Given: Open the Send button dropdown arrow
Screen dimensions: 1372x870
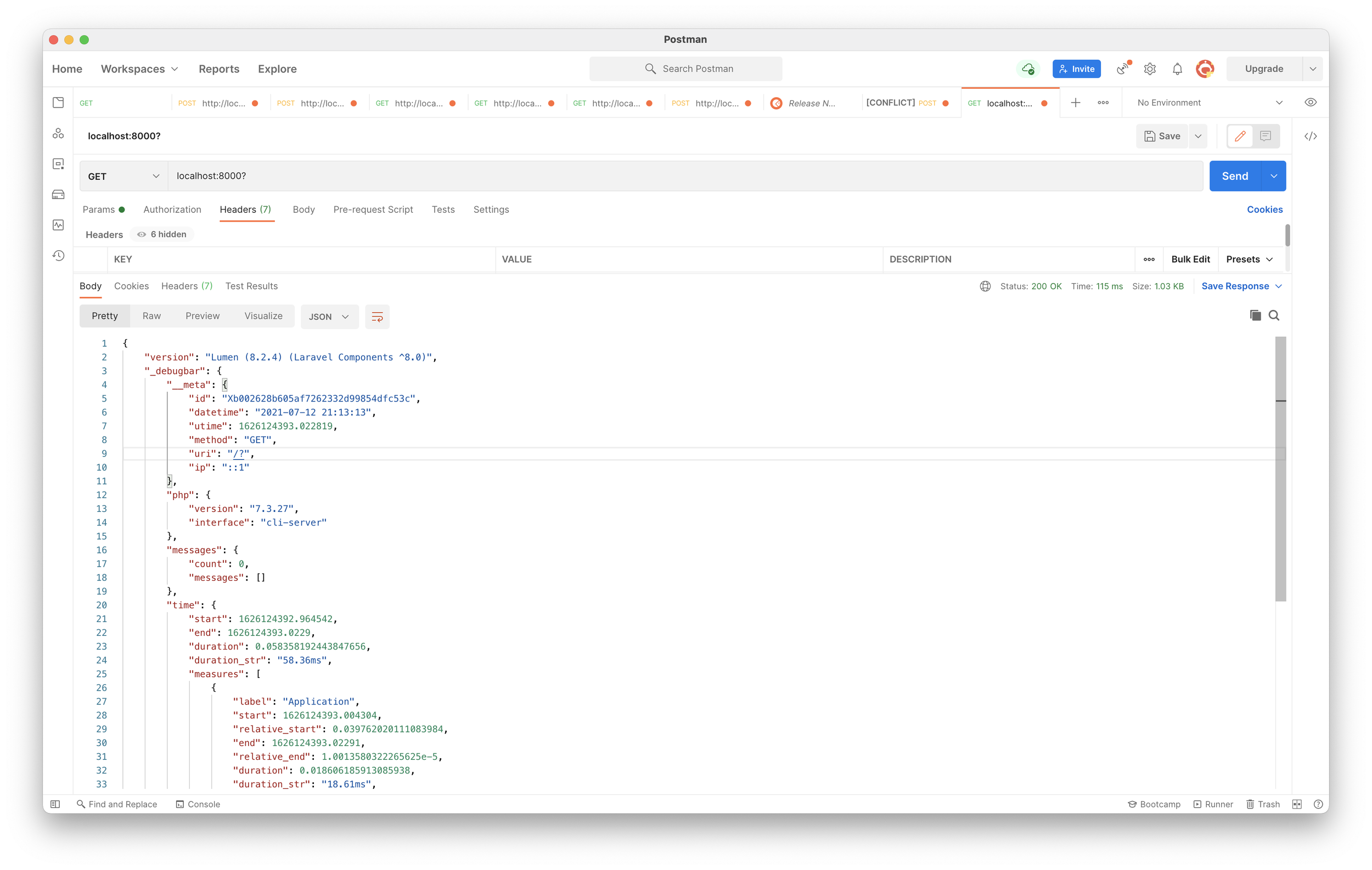Looking at the screenshot, I should click(1273, 176).
